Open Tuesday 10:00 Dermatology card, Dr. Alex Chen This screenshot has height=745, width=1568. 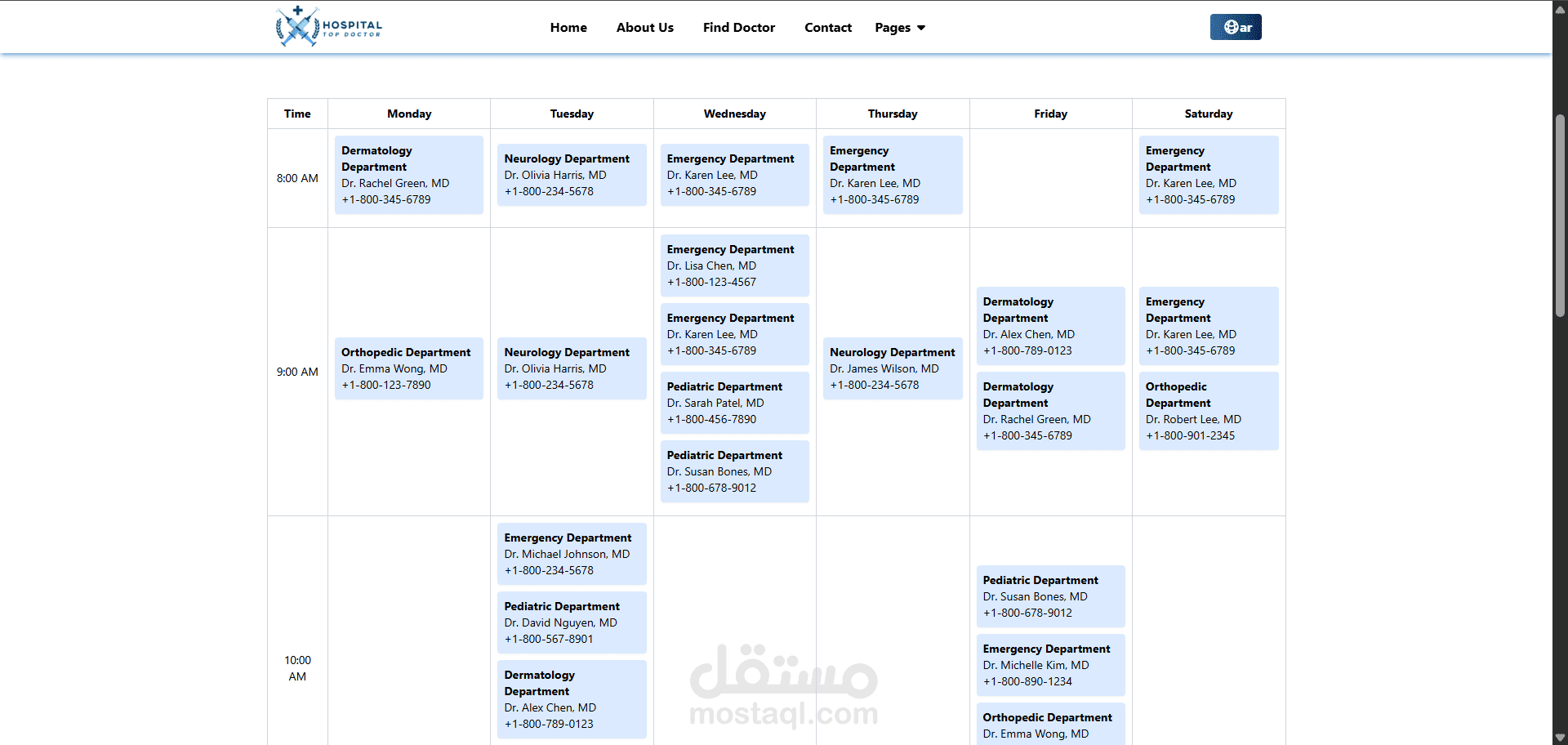pos(572,699)
